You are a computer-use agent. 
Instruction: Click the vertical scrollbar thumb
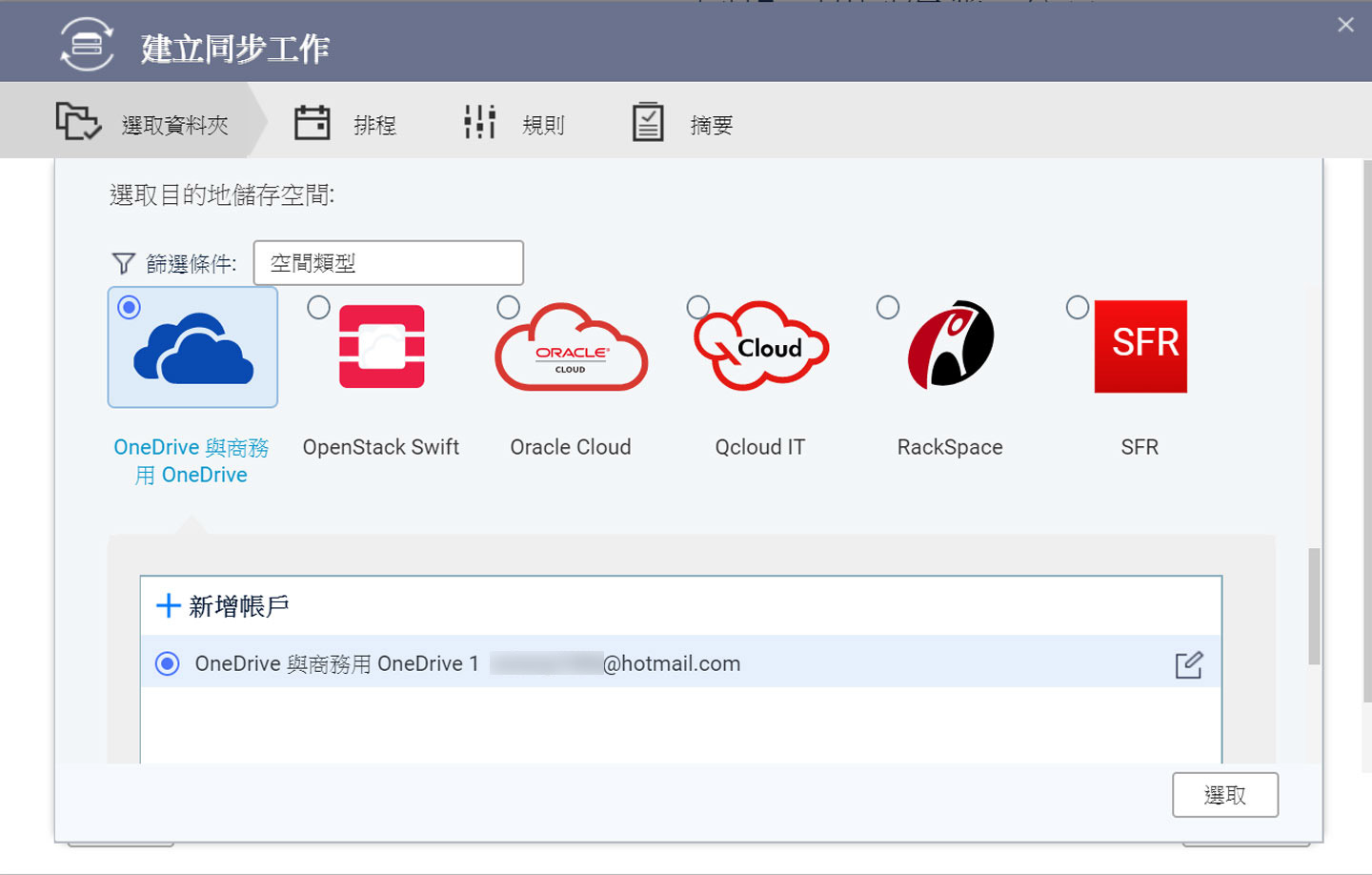(1314, 606)
